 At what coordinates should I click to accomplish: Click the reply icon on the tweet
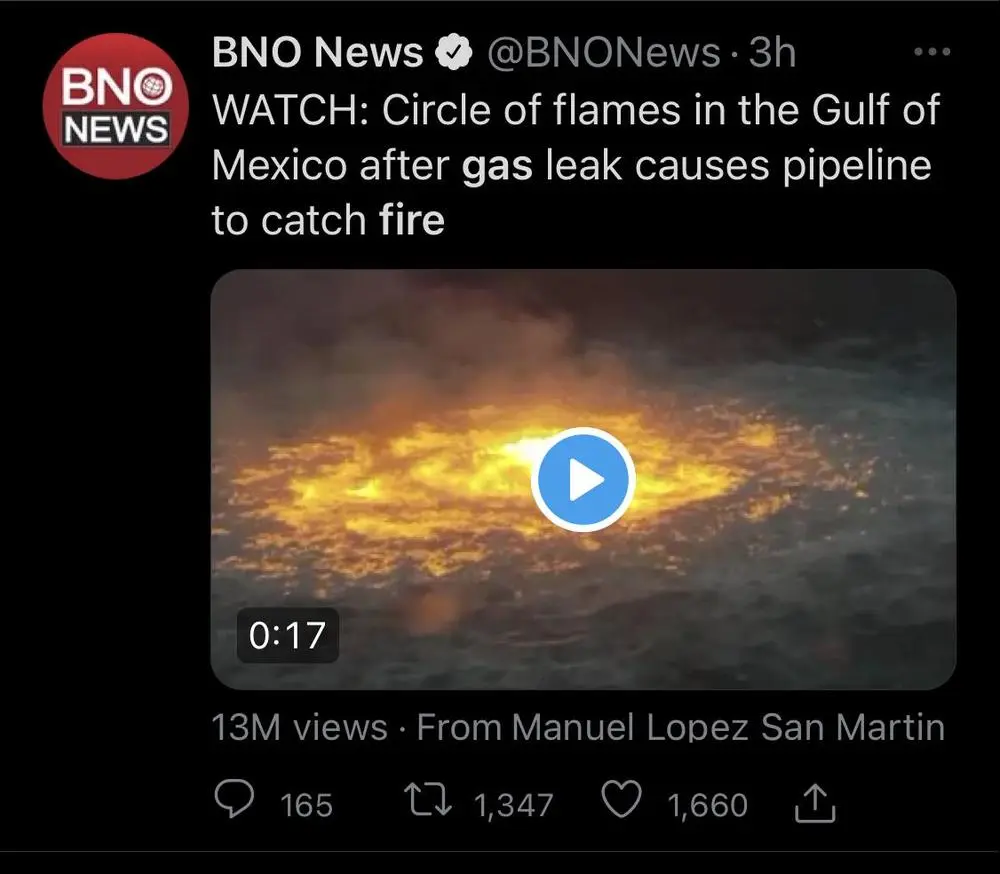(234, 801)
